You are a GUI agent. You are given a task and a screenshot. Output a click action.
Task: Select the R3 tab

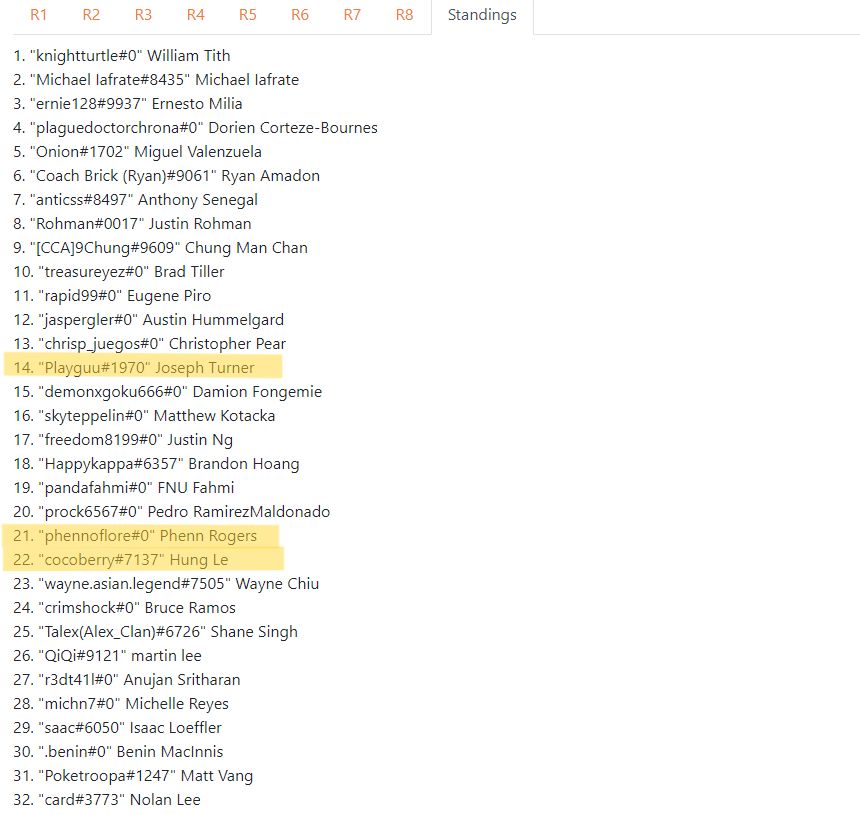click(x=143, y=15)
